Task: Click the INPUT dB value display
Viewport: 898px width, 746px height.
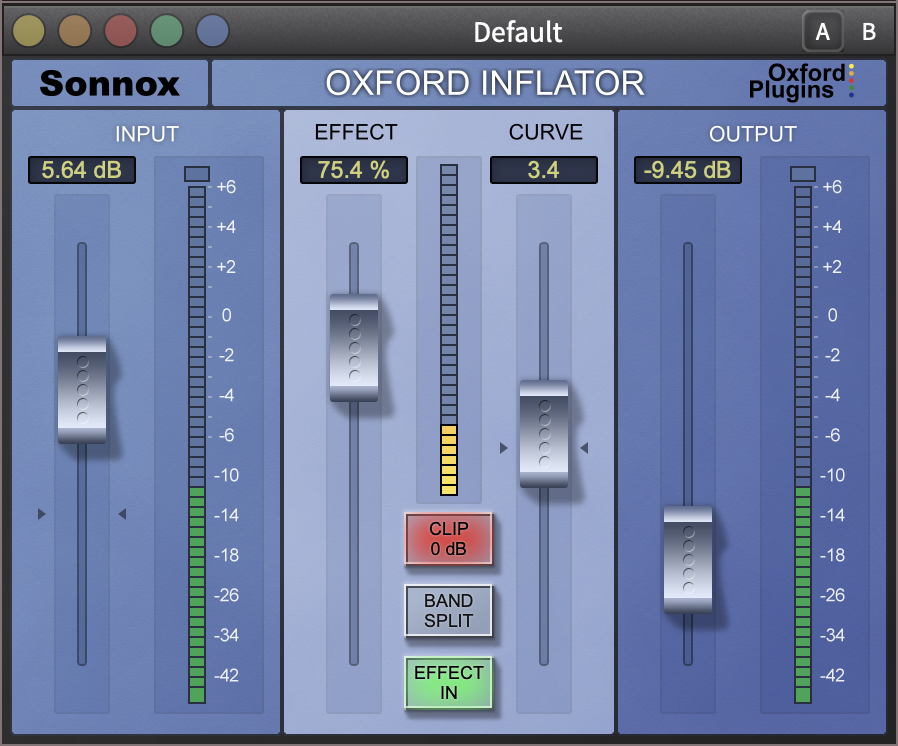Action: [80, 170]
